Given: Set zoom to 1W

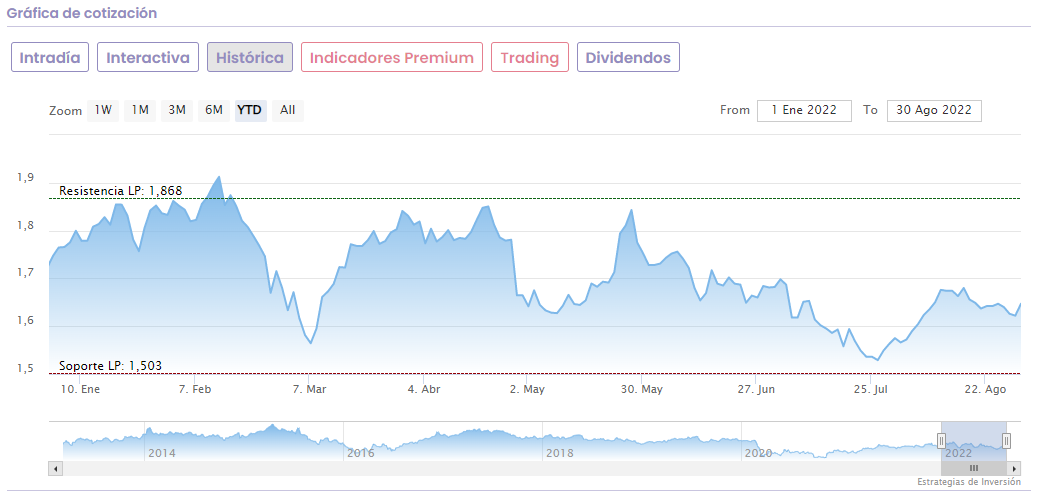Looking at the screenshot, I should click(x=103, y=110).
